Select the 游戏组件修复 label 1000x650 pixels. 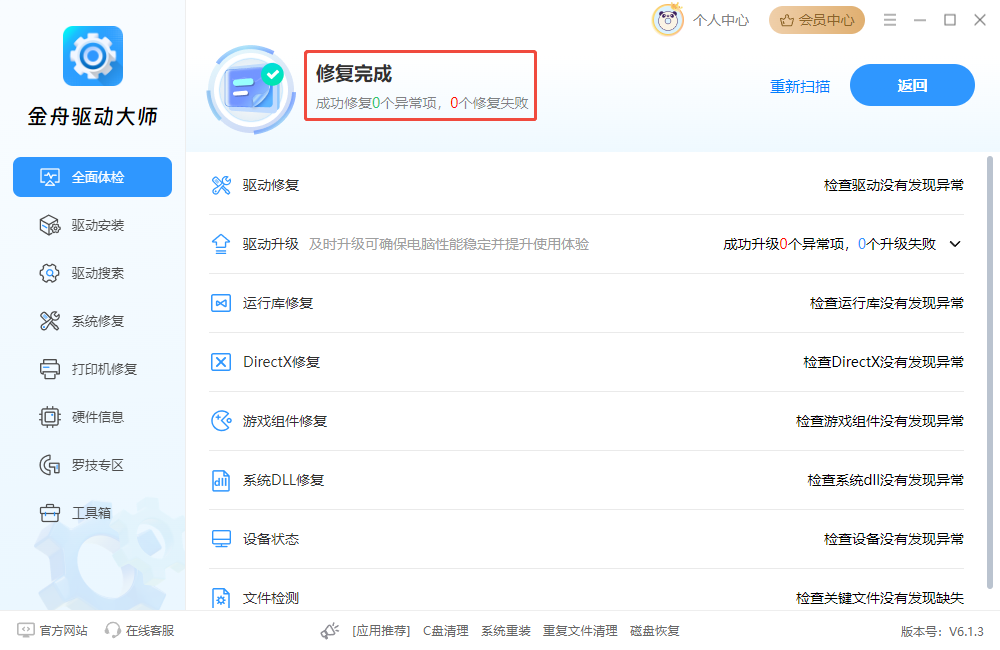click(285, 421)
